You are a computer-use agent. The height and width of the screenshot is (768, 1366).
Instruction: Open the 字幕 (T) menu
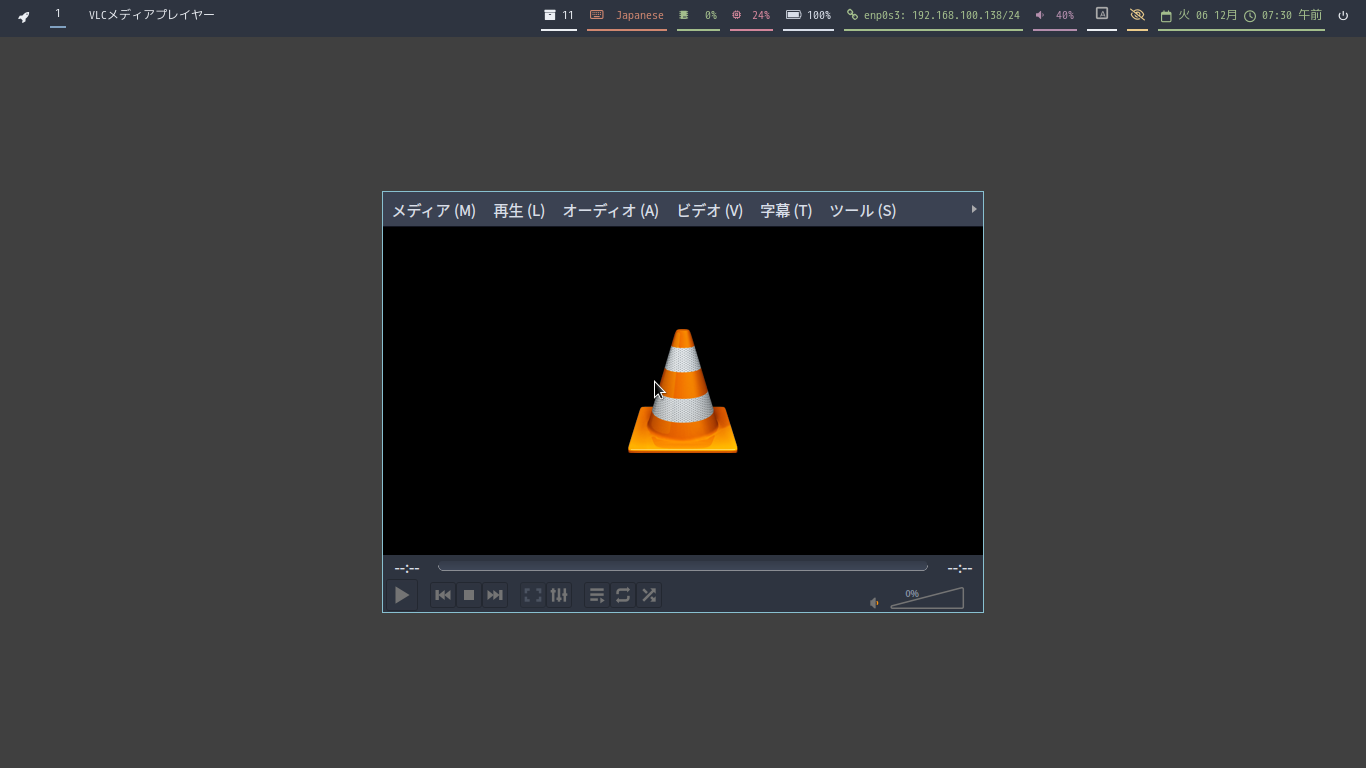[786, 210]
